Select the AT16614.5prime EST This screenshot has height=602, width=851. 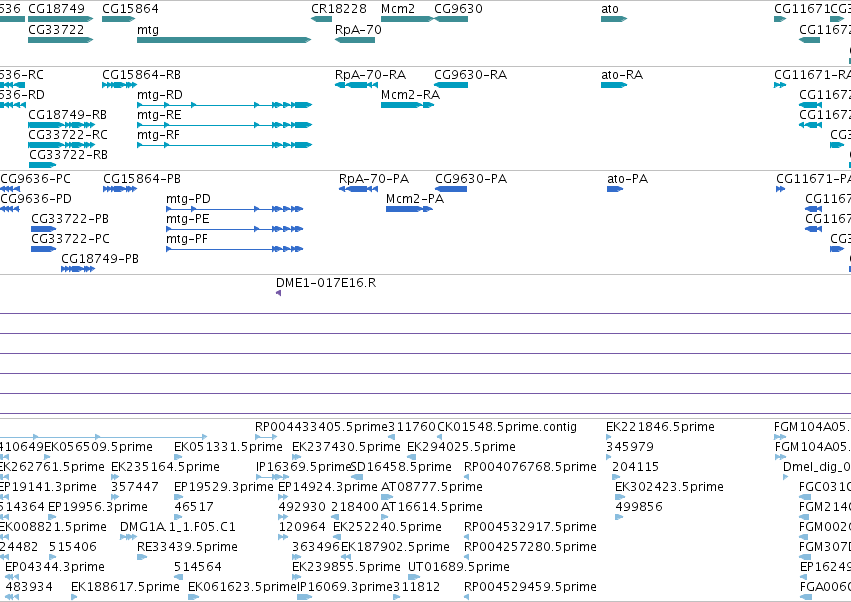tap(386, 517)
